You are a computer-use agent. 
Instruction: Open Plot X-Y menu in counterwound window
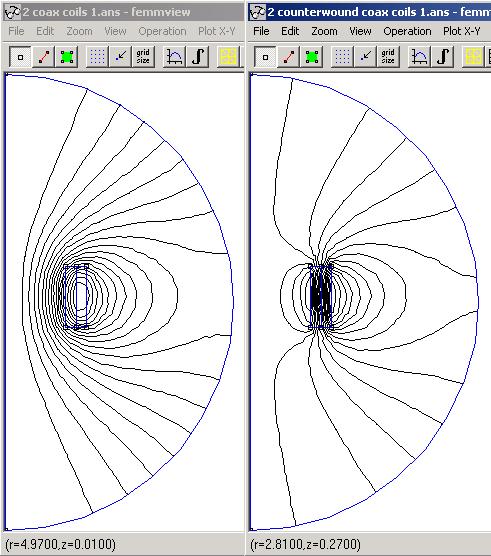tap(462, 31)
